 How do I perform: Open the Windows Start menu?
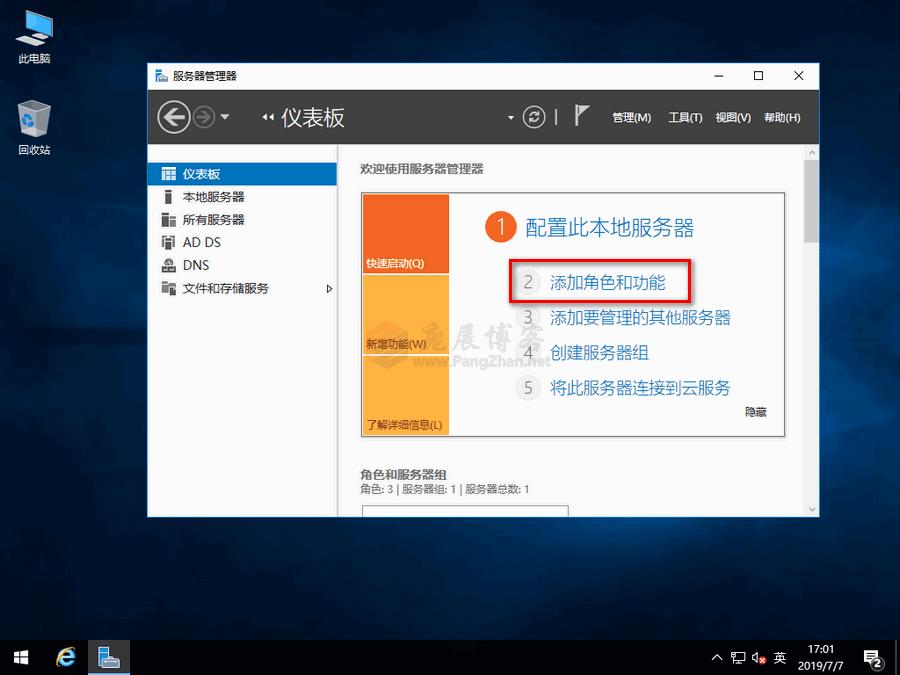click(20, 657)
